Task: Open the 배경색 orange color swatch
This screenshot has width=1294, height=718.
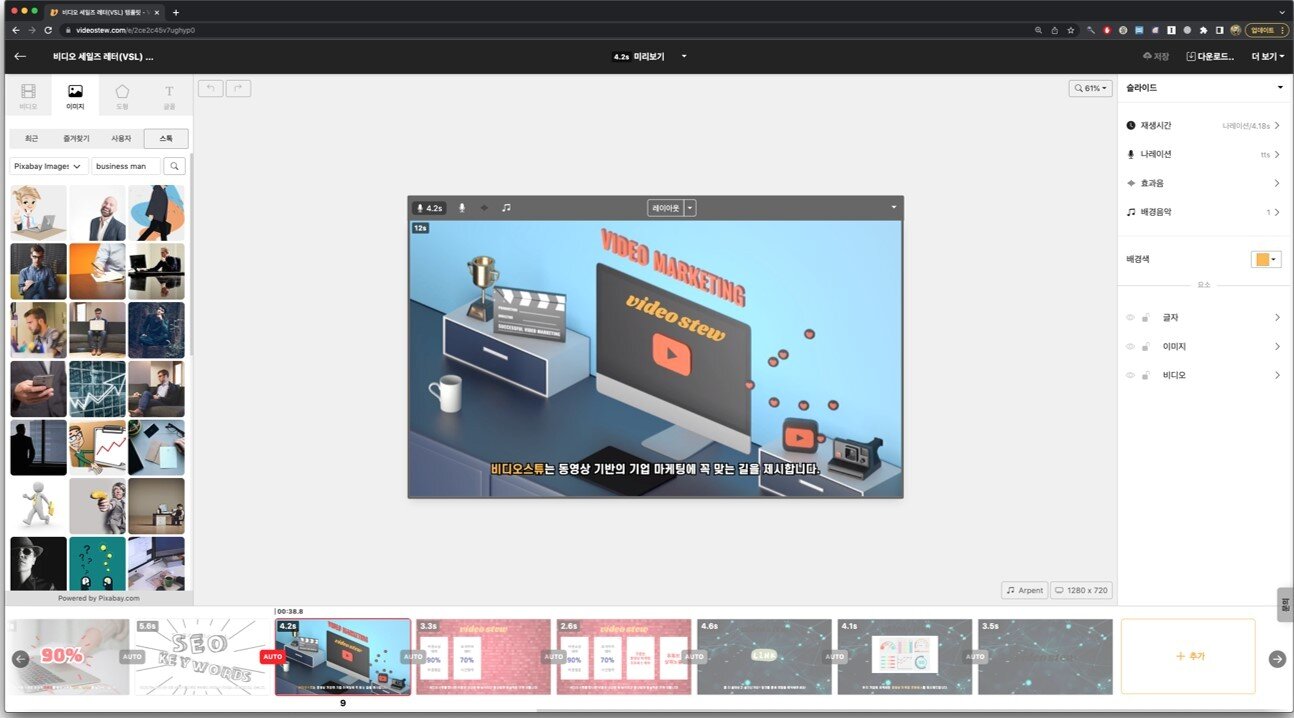Action: 1265,259
